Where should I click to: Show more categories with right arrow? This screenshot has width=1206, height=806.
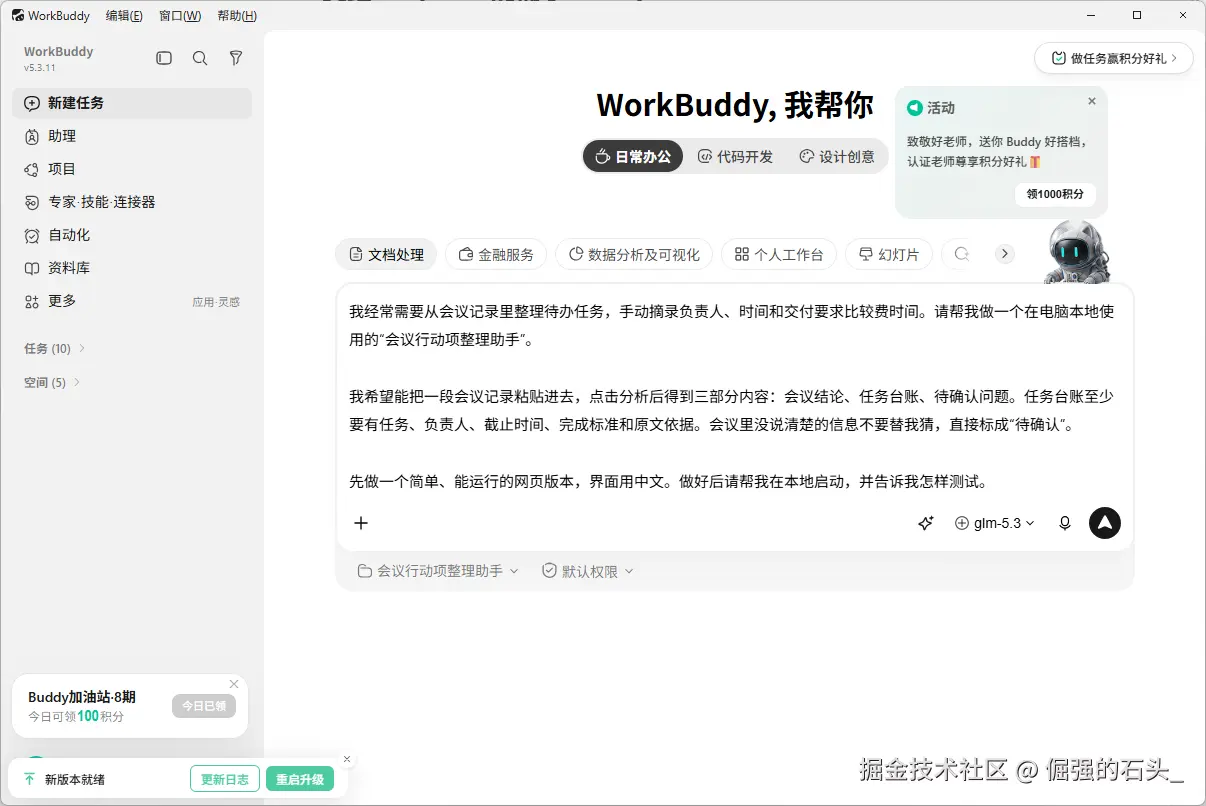point(1005,254)
